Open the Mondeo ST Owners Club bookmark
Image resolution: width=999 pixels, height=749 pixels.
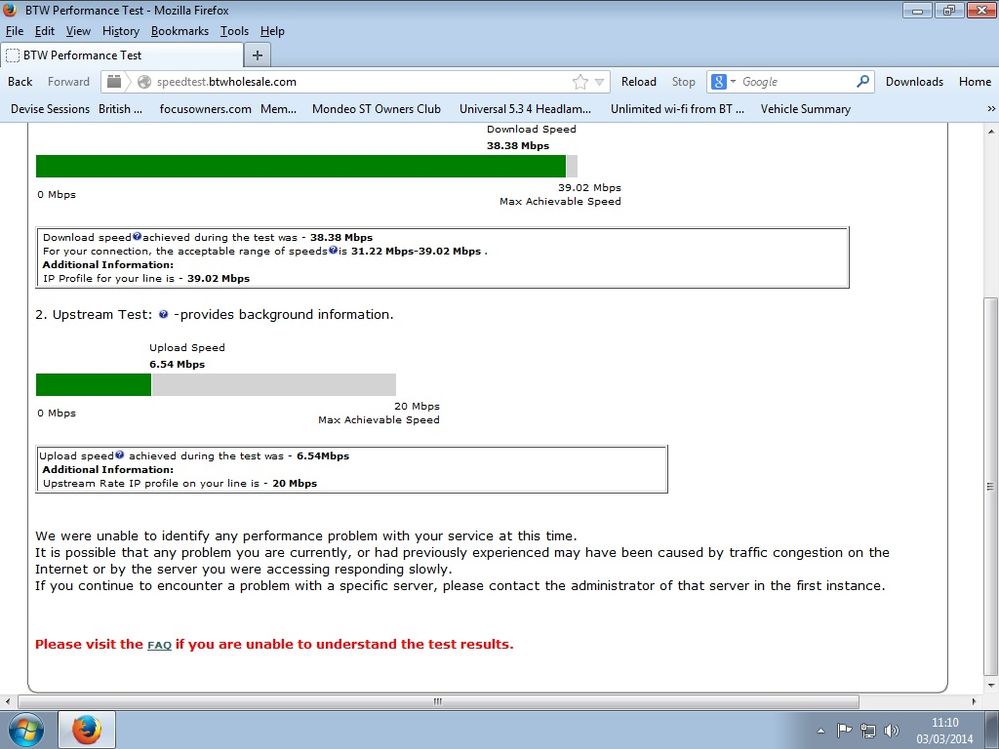(x=376, y=109)
